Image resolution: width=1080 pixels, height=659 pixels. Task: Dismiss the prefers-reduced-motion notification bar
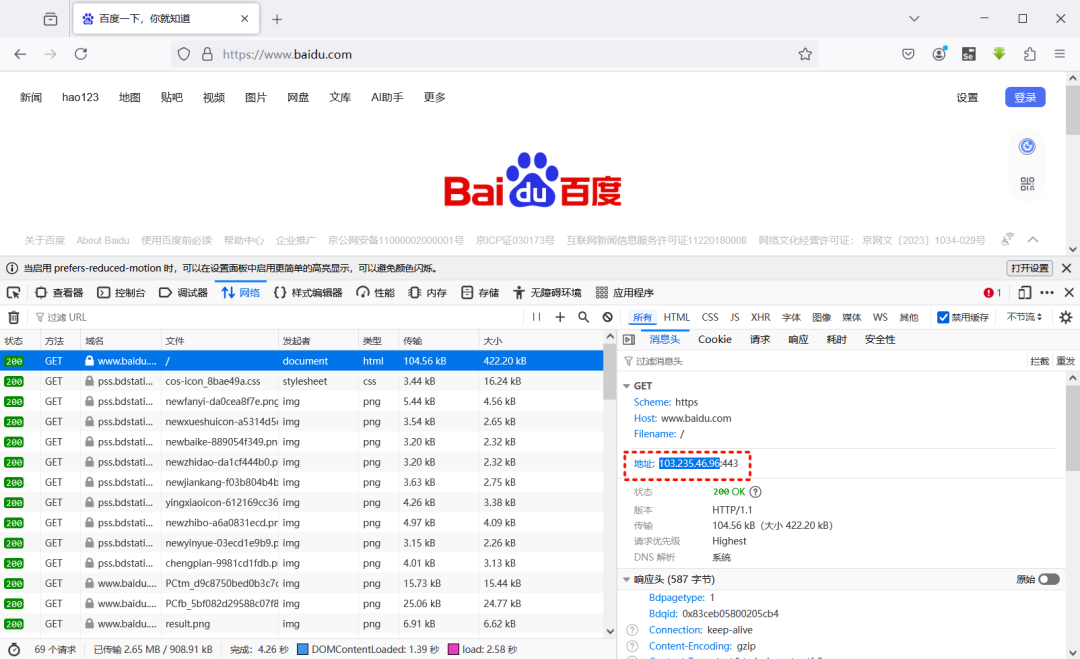pyautogui.click(x=1066, y=268)
